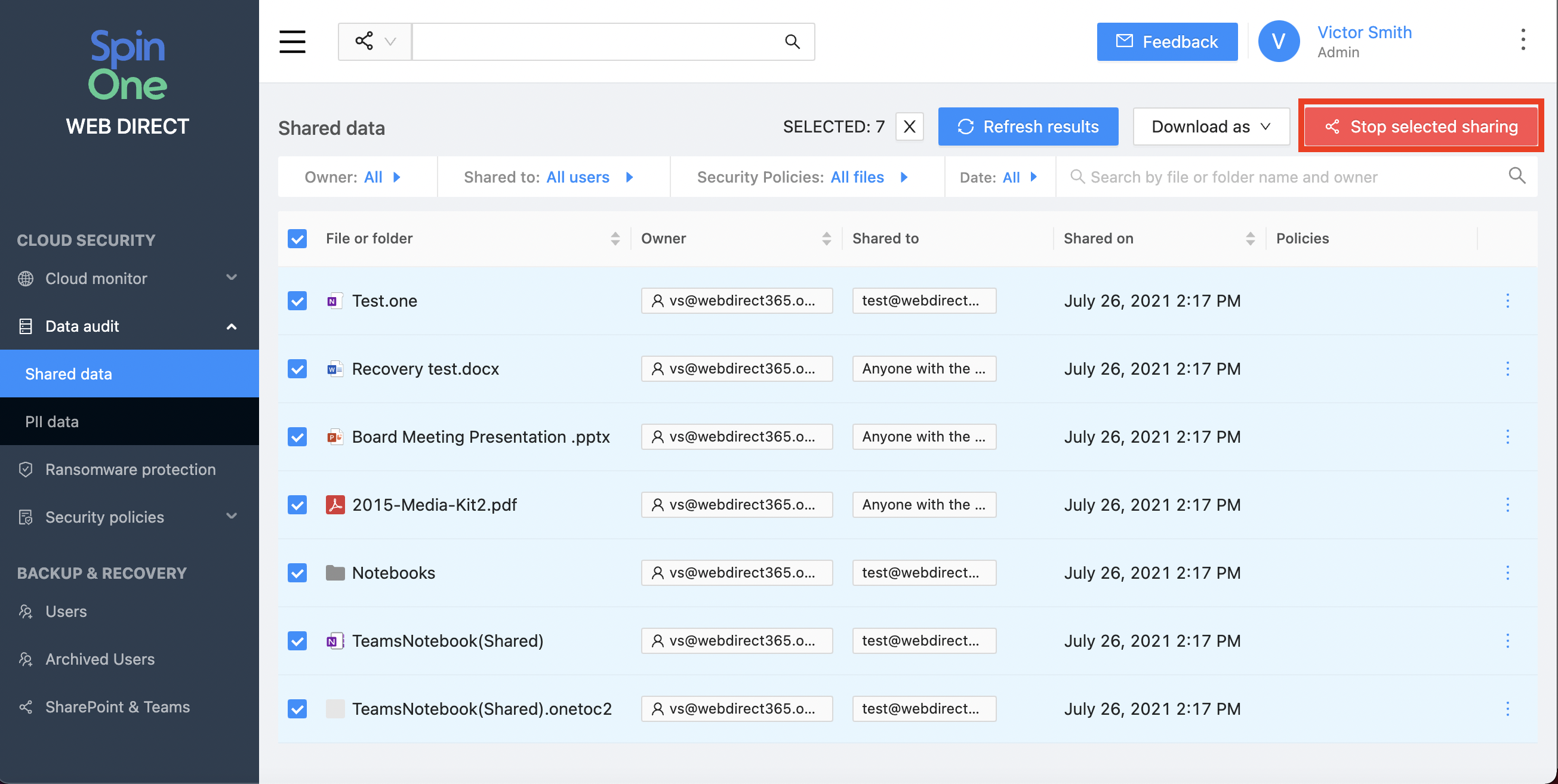Clear selection with the X next to SELECTED
The height and width of the screenshot is (784, 1558).
pos(909,127)
